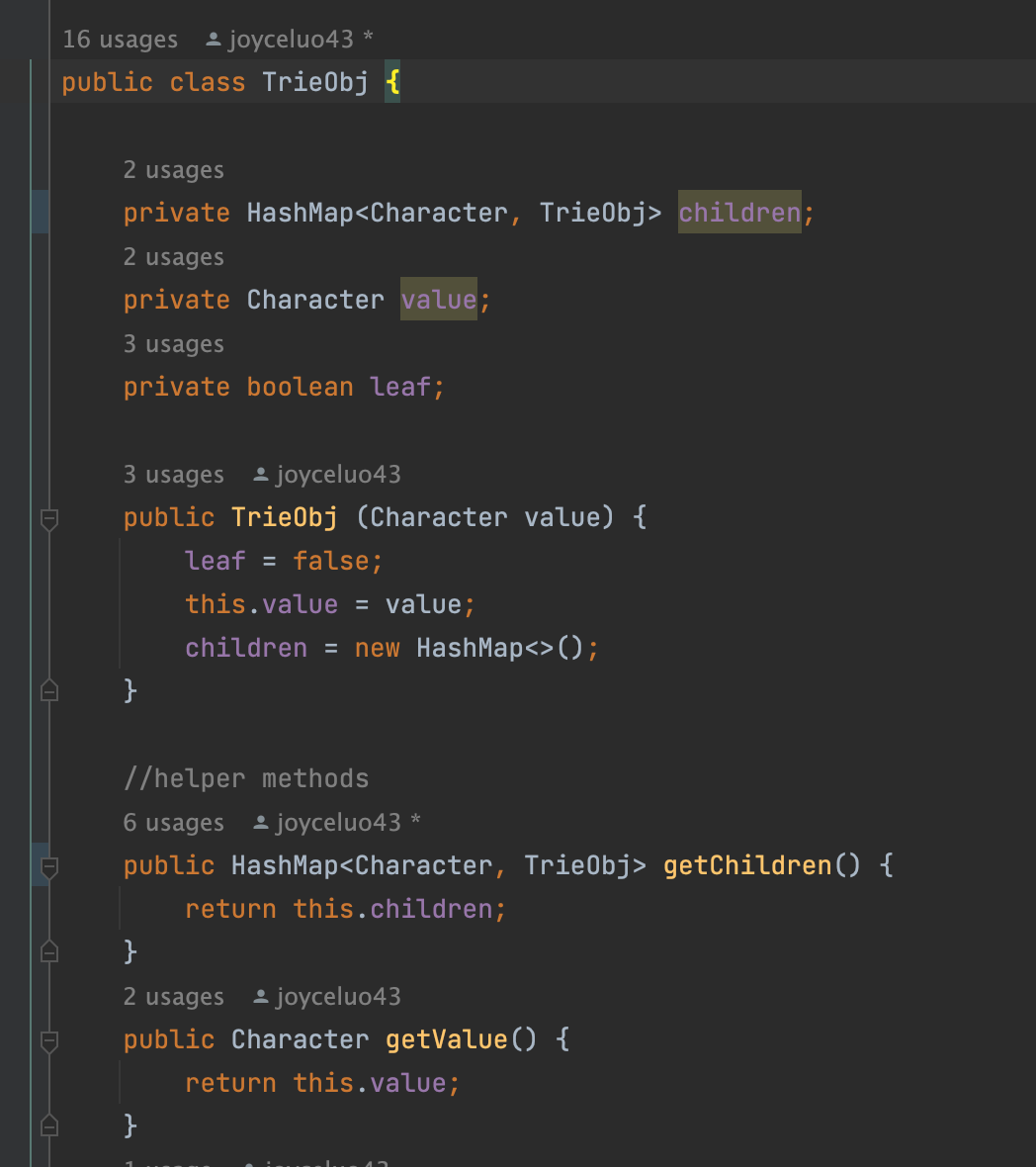This screenshot has height=1167, width=1036.
Task: Click the person icon in the constructor's author hint
Action: pyautogui.click(x=261, y=475)
